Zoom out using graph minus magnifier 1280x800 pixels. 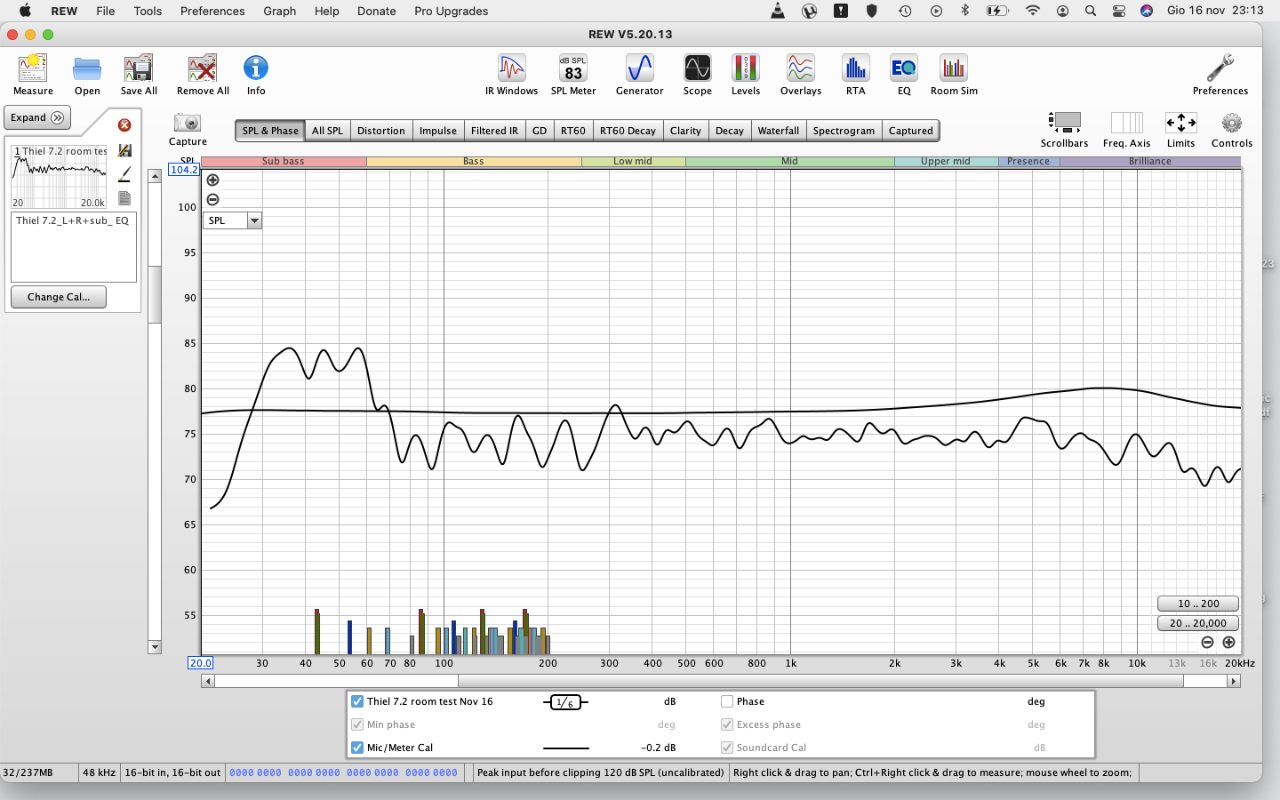pyautogui.click(x=212, y=199)
